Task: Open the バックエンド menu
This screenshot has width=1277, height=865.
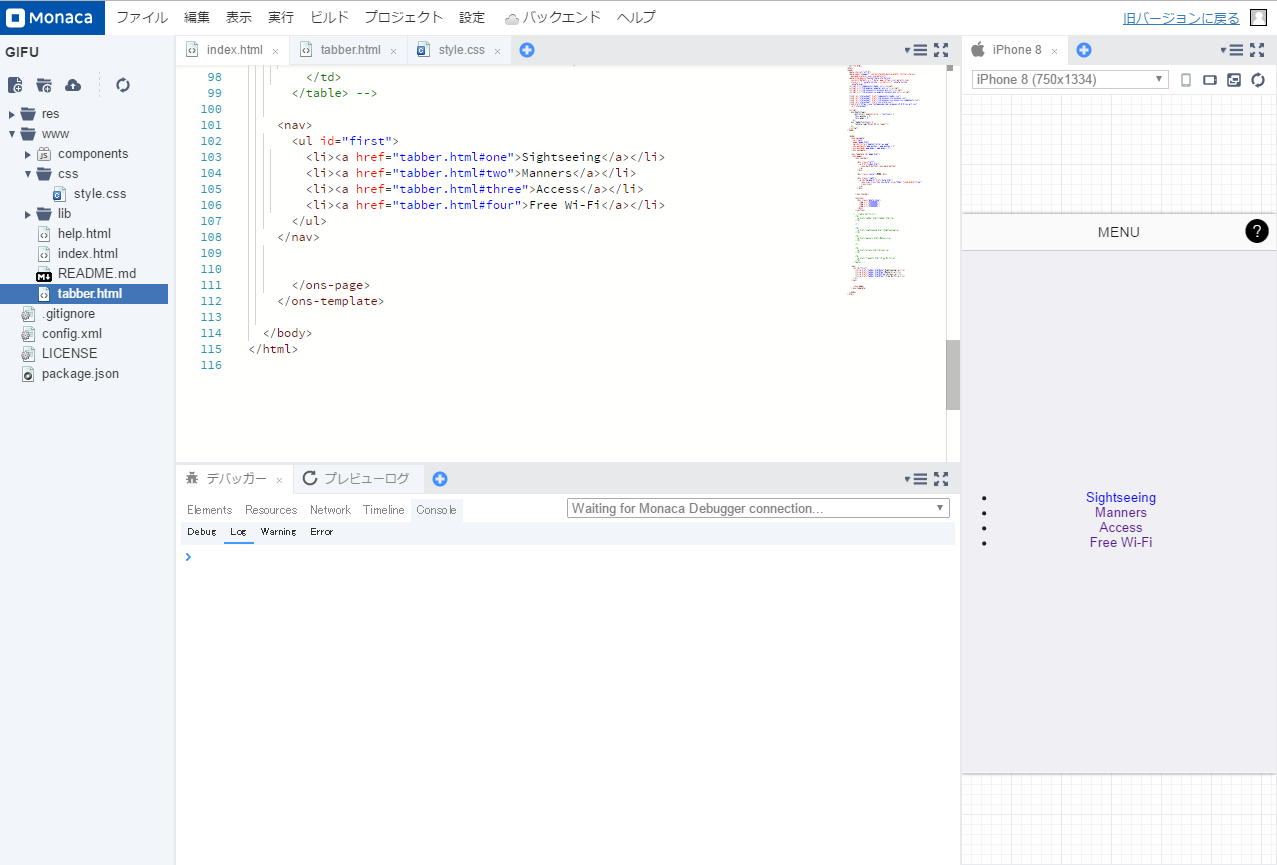Action: (x=553, y=17)
